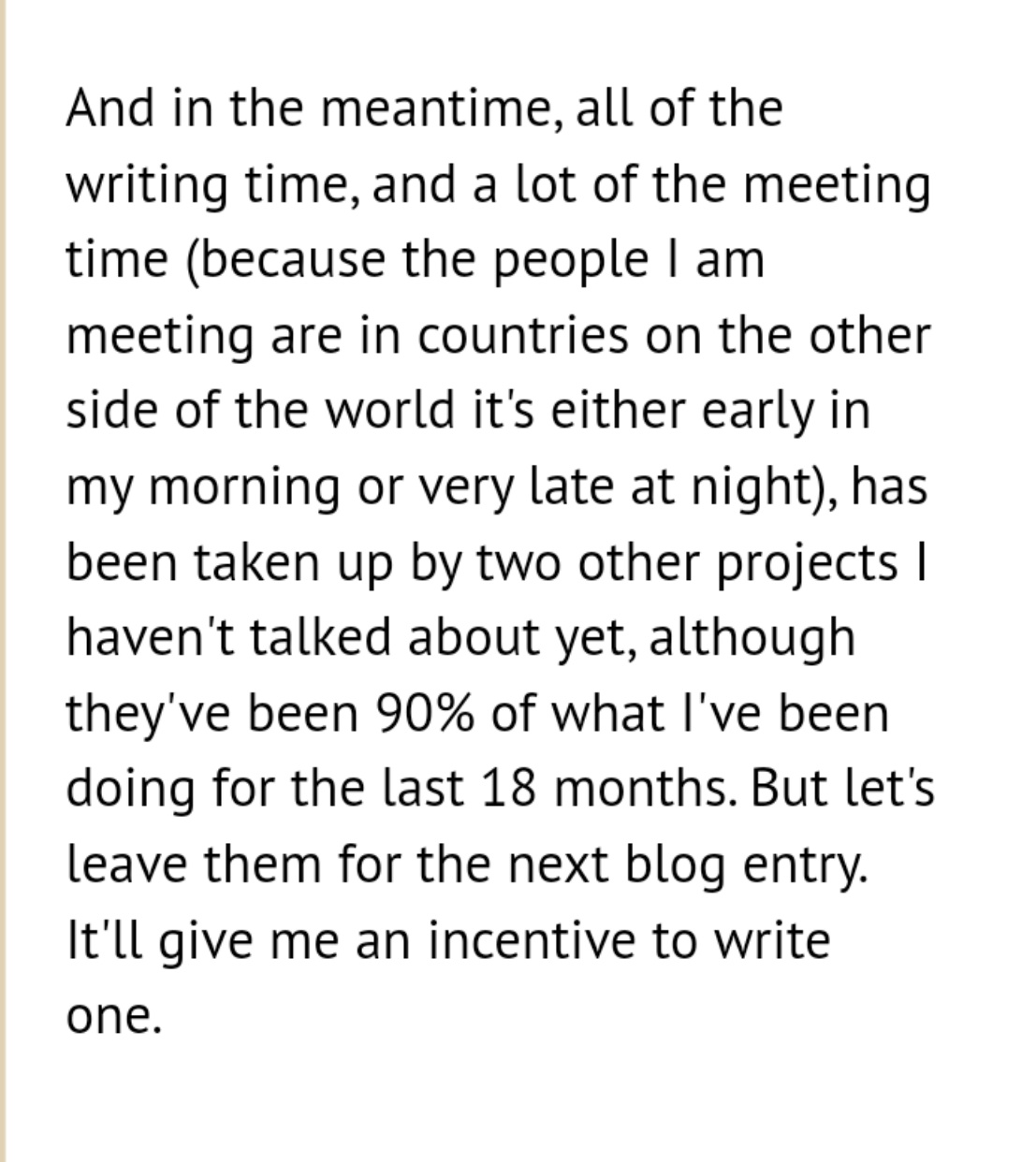This screenshot has width=1036, height=1162.
Task: Click the word "although" in the text
Action: point(751,640)
